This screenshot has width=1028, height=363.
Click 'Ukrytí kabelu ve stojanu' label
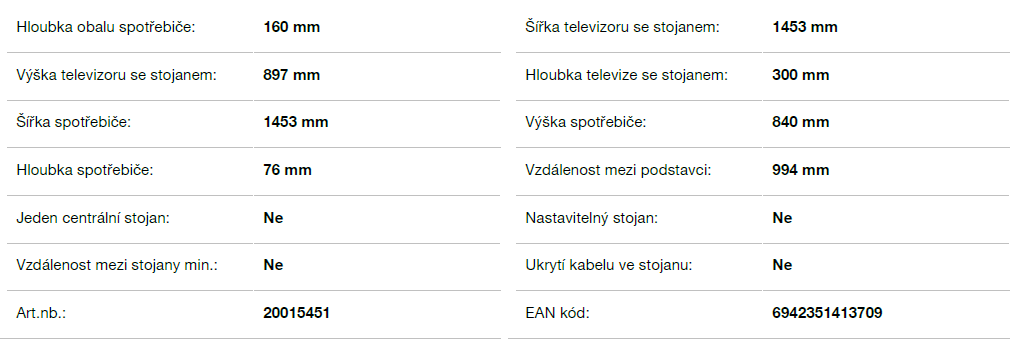pyautogui.click(x=609, y=265)
